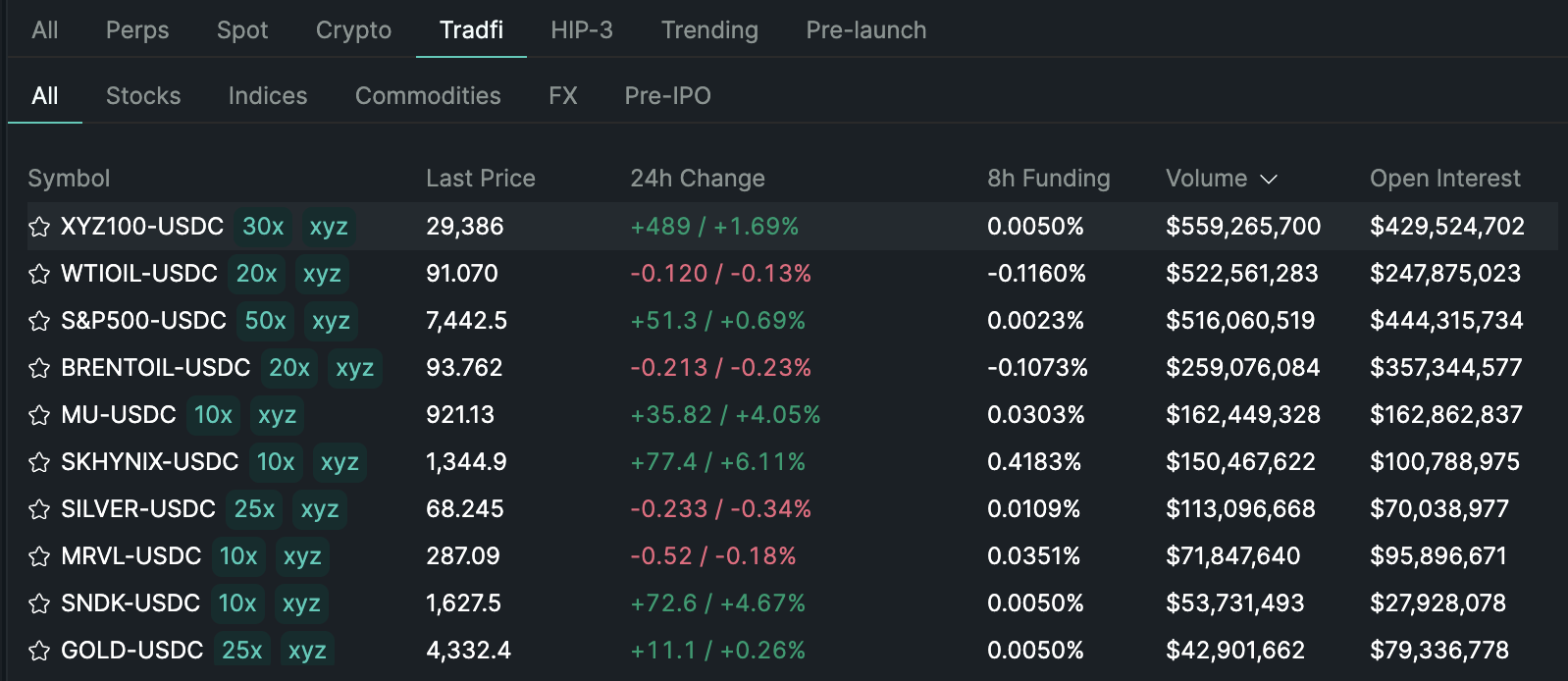Viewport: 1568px width, 681px height.
Task: Open the Perps tab
Action: (x=137, y=30)
